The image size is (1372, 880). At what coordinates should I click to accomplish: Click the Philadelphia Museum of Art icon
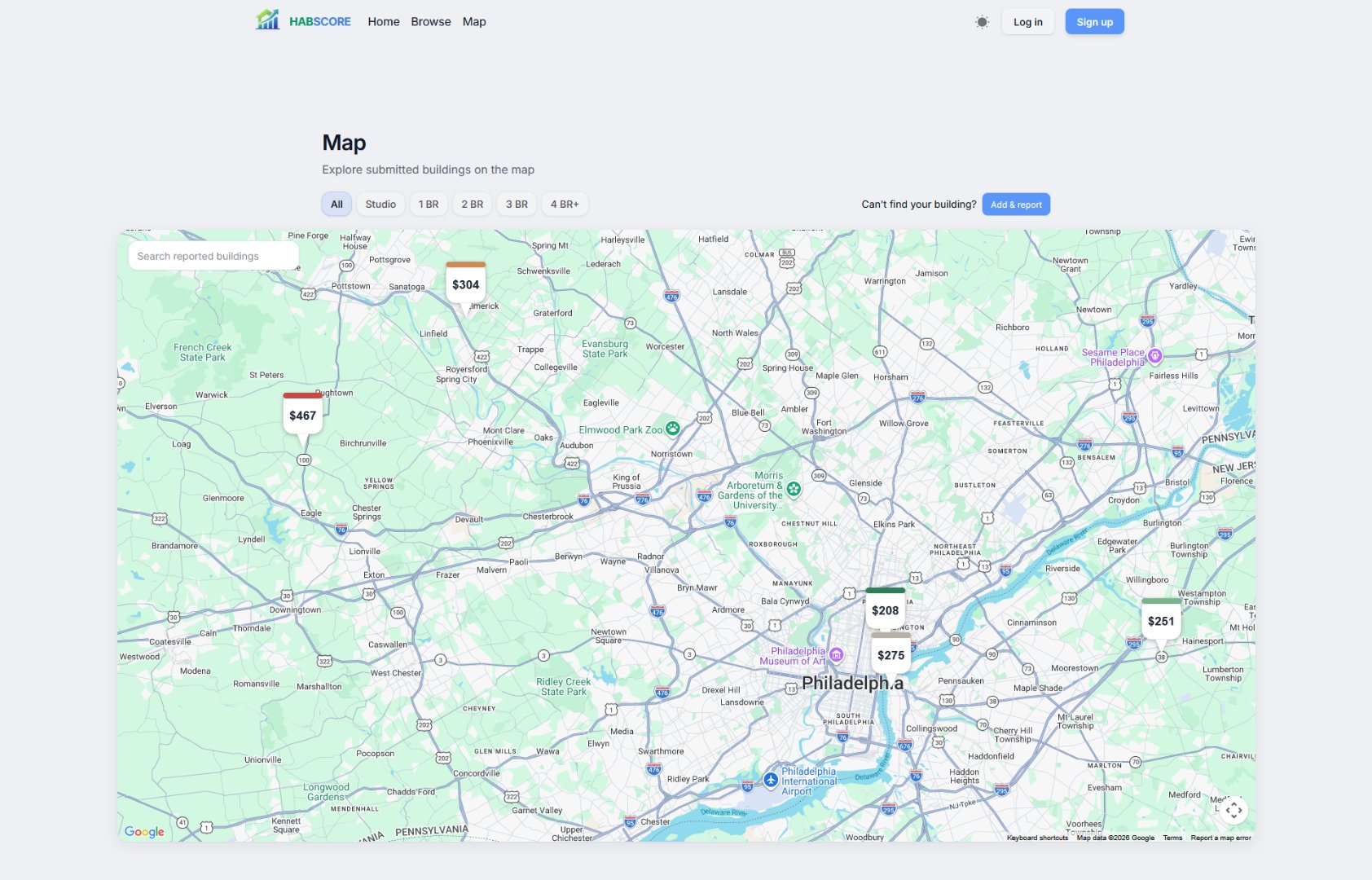coord(836,654)
